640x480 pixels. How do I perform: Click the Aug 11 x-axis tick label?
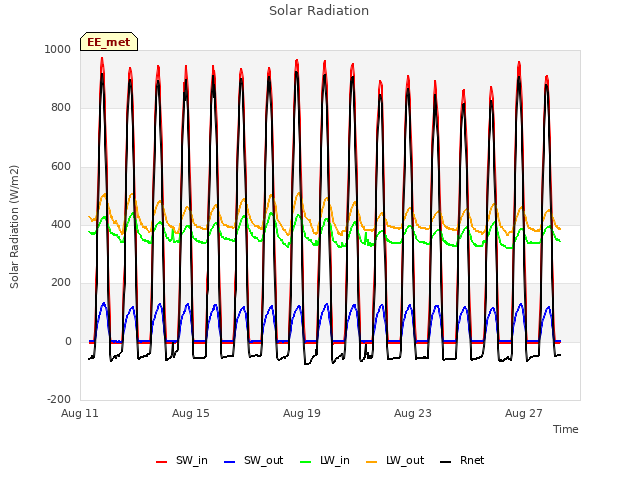point(80,413)
